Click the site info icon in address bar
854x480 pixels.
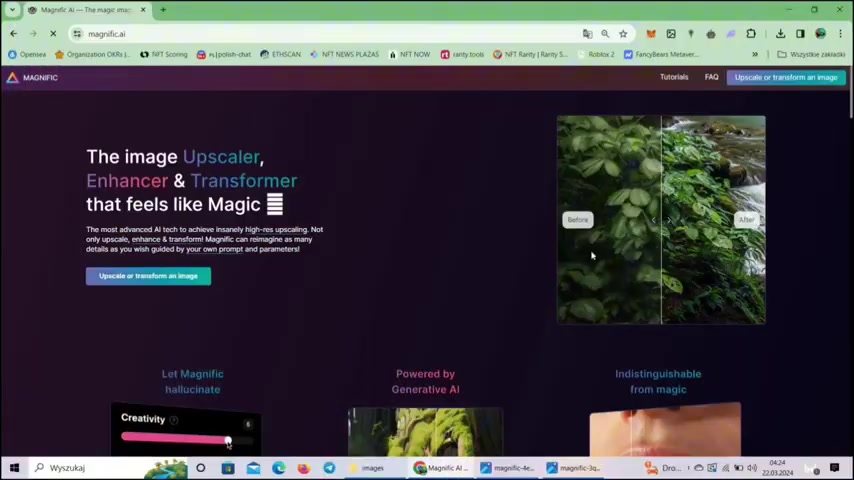click(77, 34)
